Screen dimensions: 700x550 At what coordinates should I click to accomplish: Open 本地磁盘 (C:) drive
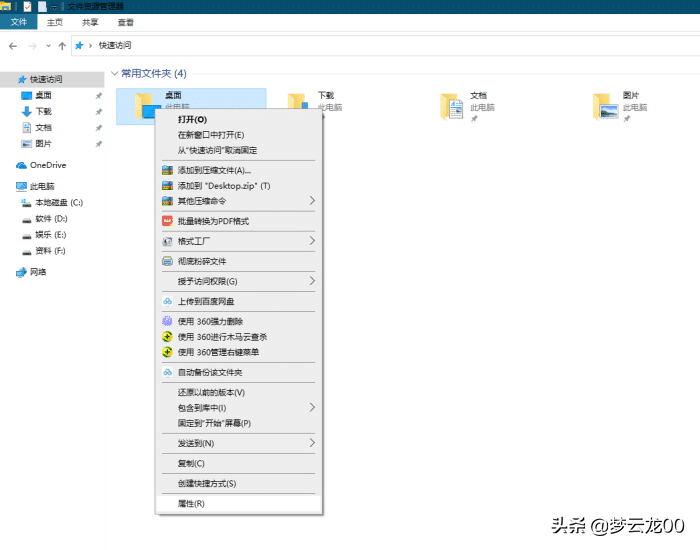(59, 202)
